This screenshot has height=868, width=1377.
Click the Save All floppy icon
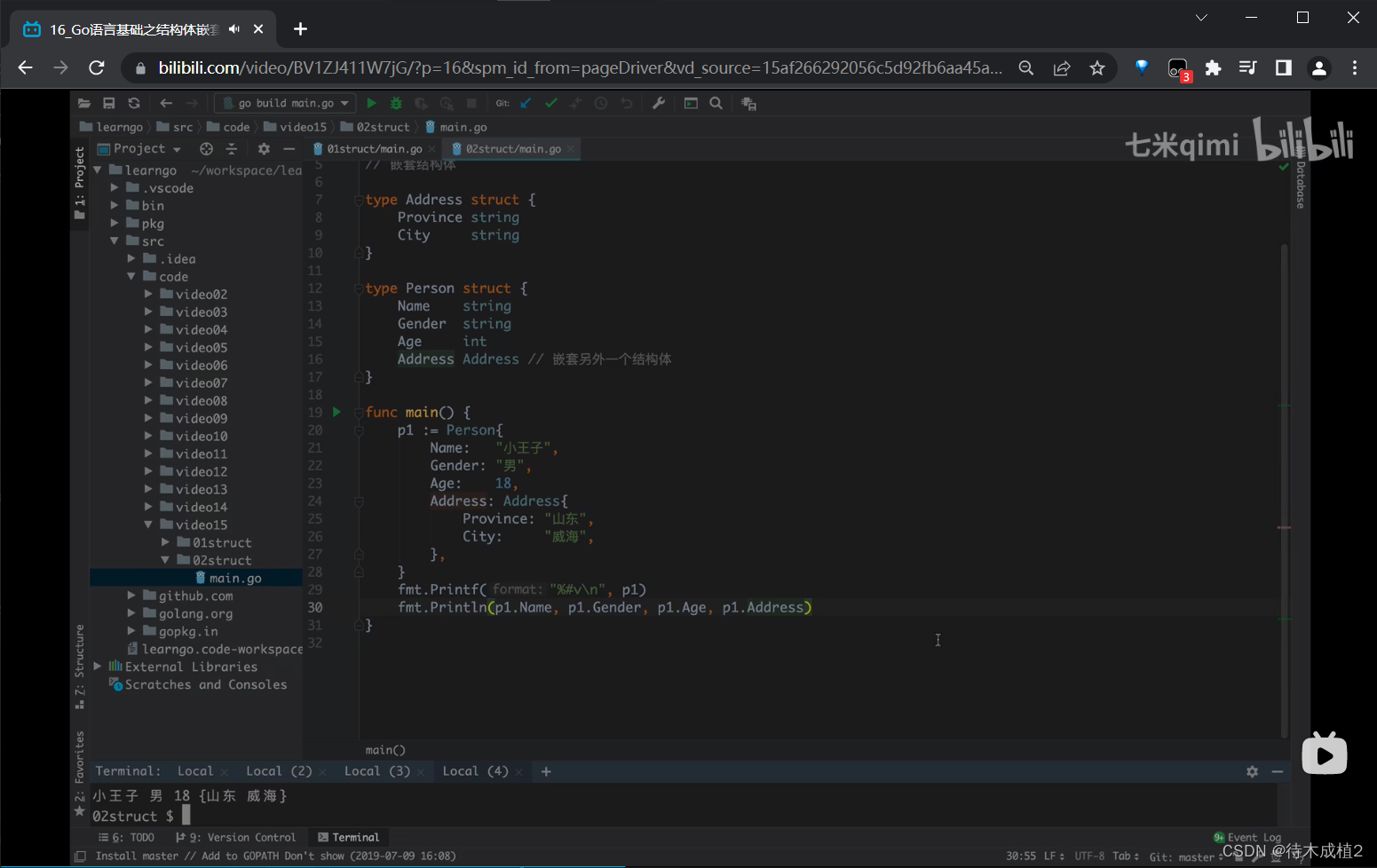pyautogui.click(x=109, y=103)
